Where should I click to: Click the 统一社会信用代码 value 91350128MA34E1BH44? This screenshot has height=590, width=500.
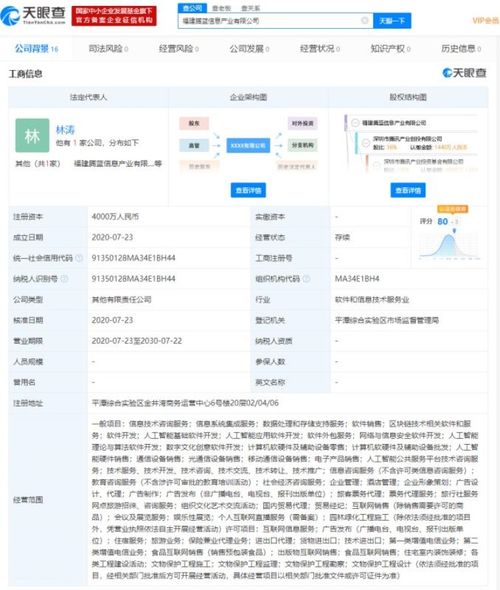pos(133,258)
